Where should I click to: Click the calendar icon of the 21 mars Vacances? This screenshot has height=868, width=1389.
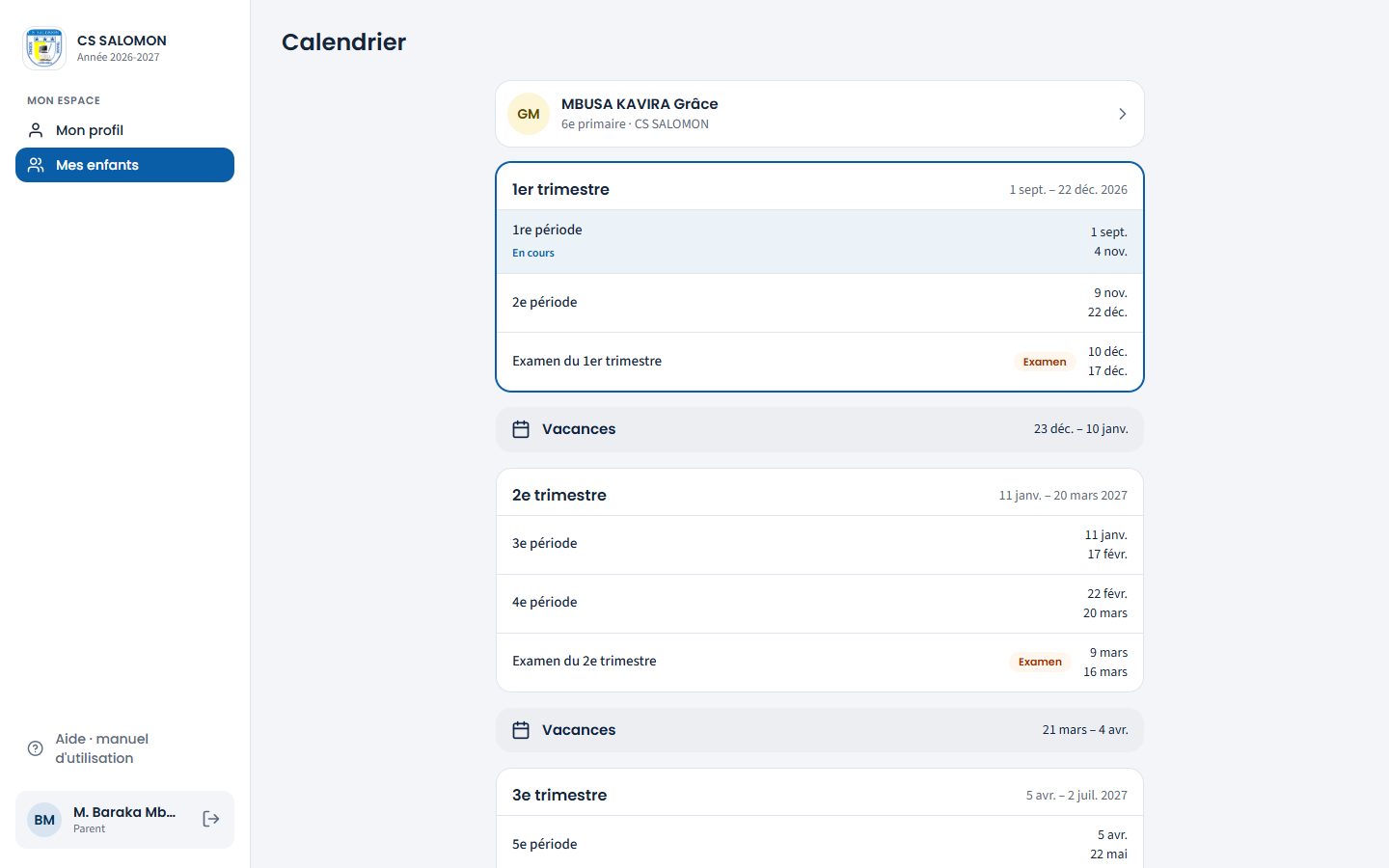click(x=521, y=730)
